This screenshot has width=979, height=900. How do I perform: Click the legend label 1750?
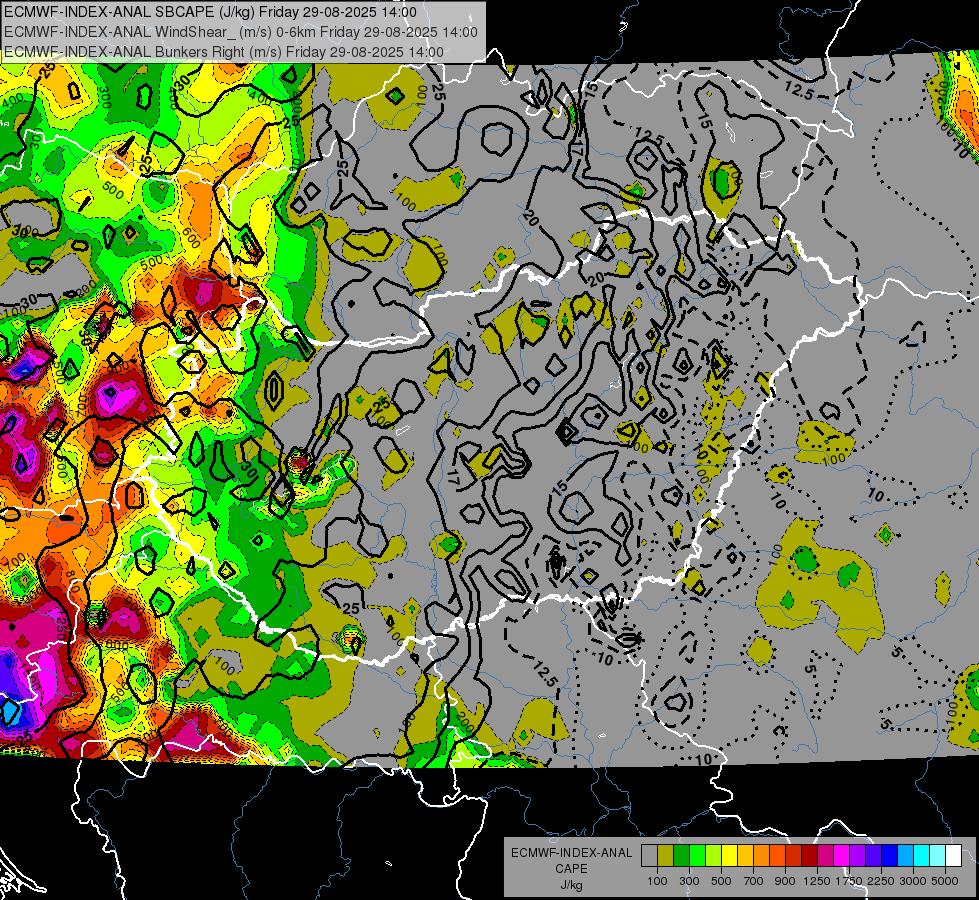click(849, 881)
